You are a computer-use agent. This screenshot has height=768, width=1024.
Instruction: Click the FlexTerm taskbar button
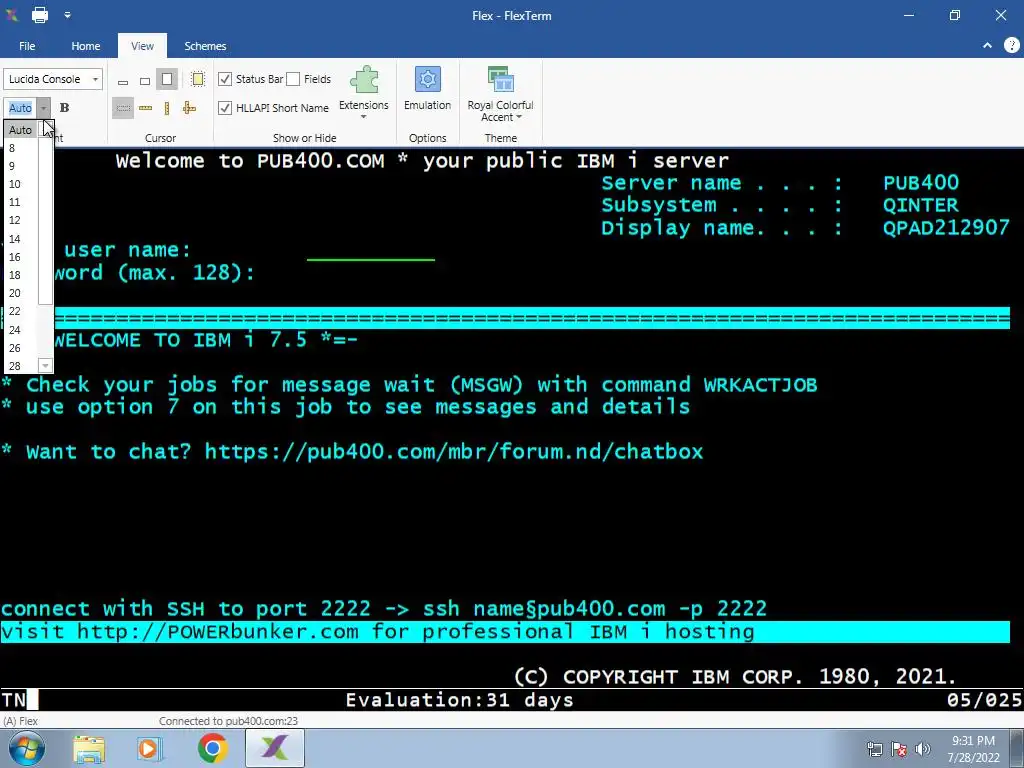[274, 748]
